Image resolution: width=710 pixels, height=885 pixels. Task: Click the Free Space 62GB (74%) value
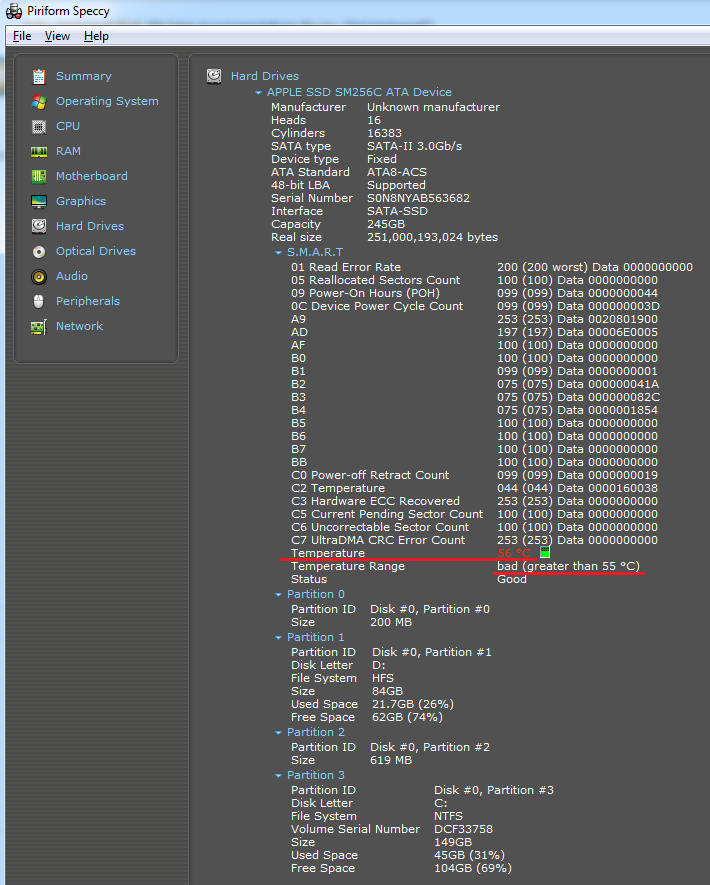click(x=407, y=717)
